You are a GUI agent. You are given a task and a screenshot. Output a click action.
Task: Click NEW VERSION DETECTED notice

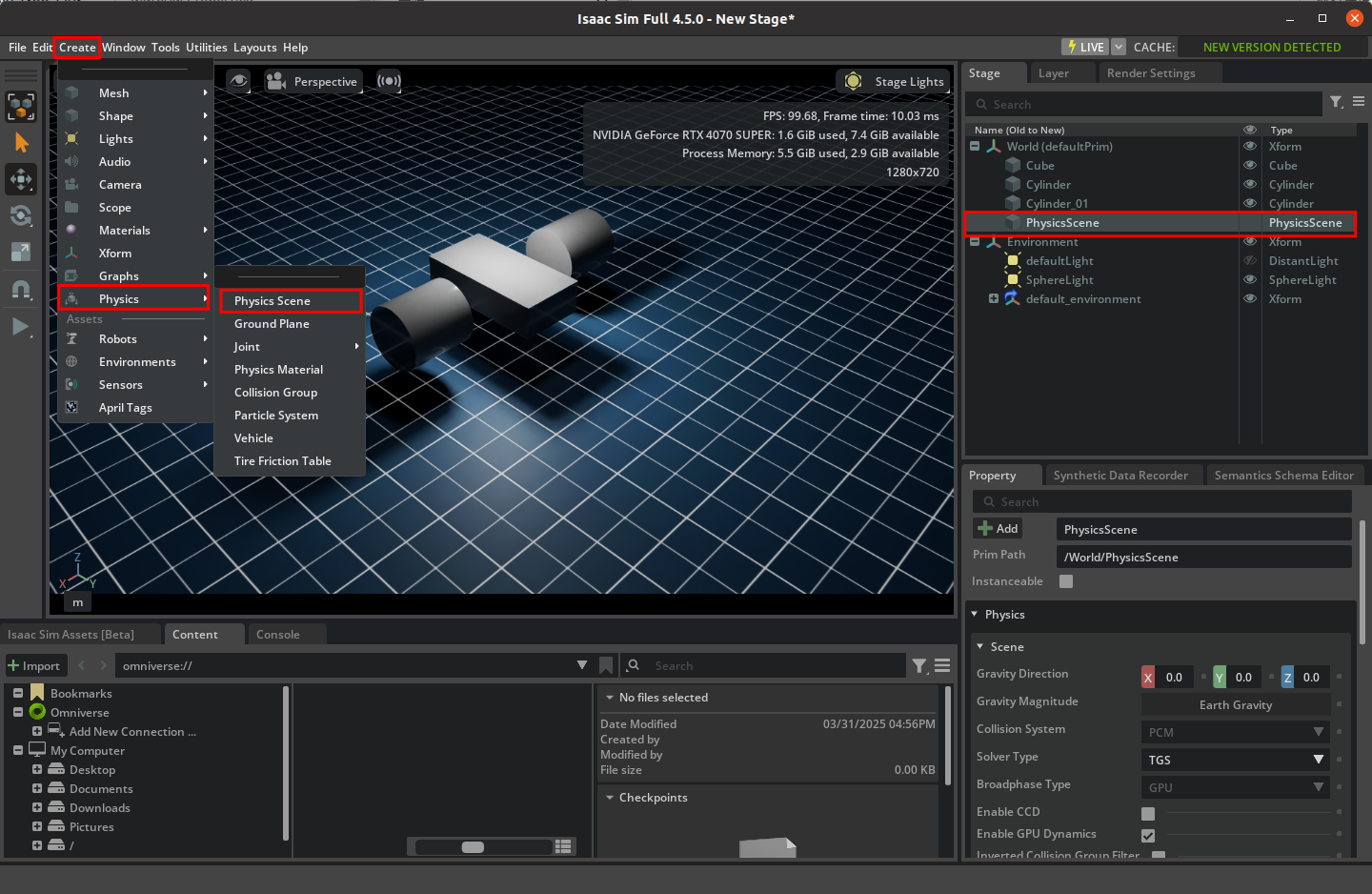coord(1272,47)
